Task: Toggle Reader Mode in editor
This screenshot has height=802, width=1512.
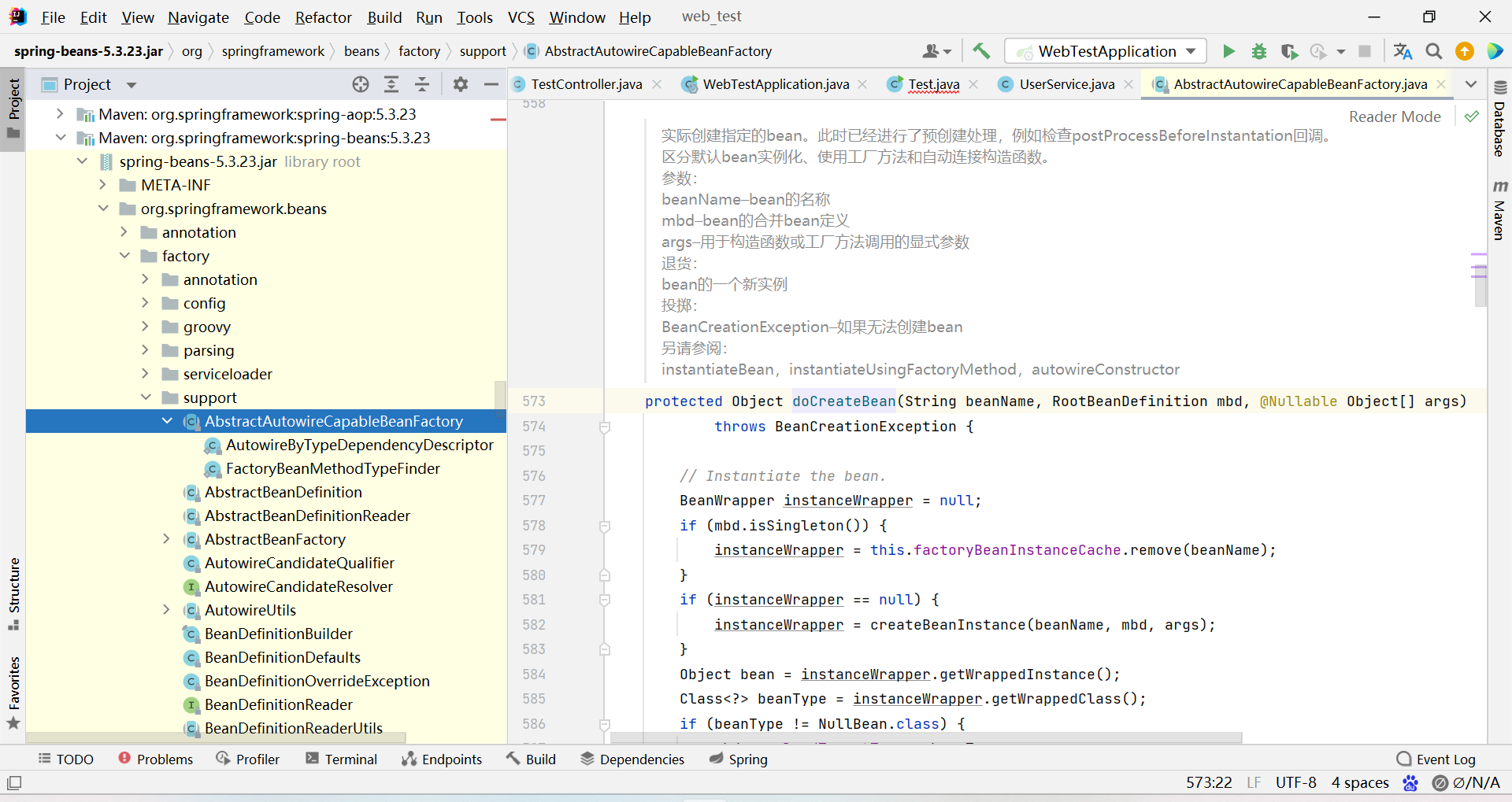Action: pyautogui.click(x=1394, y=116)
